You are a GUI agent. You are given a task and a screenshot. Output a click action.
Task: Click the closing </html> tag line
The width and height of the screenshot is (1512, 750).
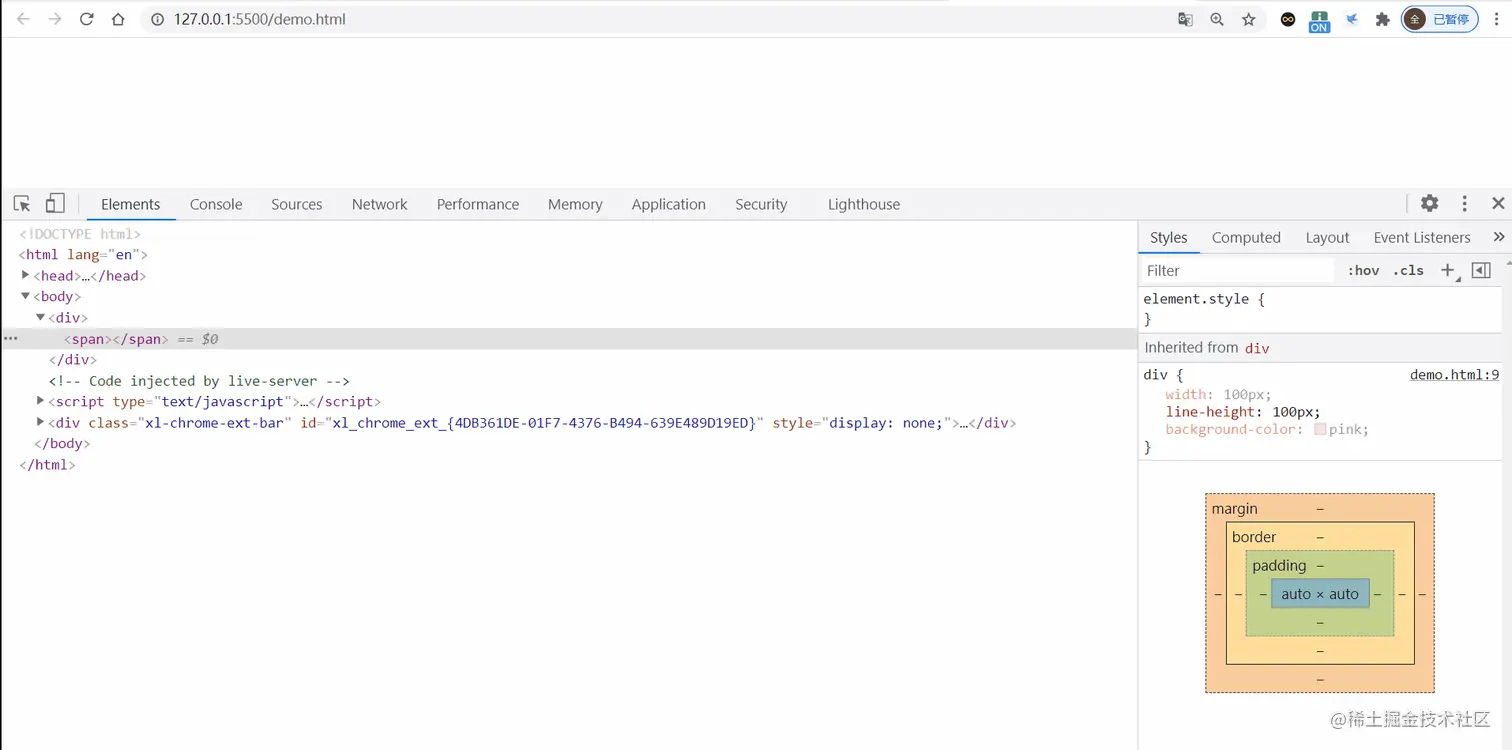point(47,464)
